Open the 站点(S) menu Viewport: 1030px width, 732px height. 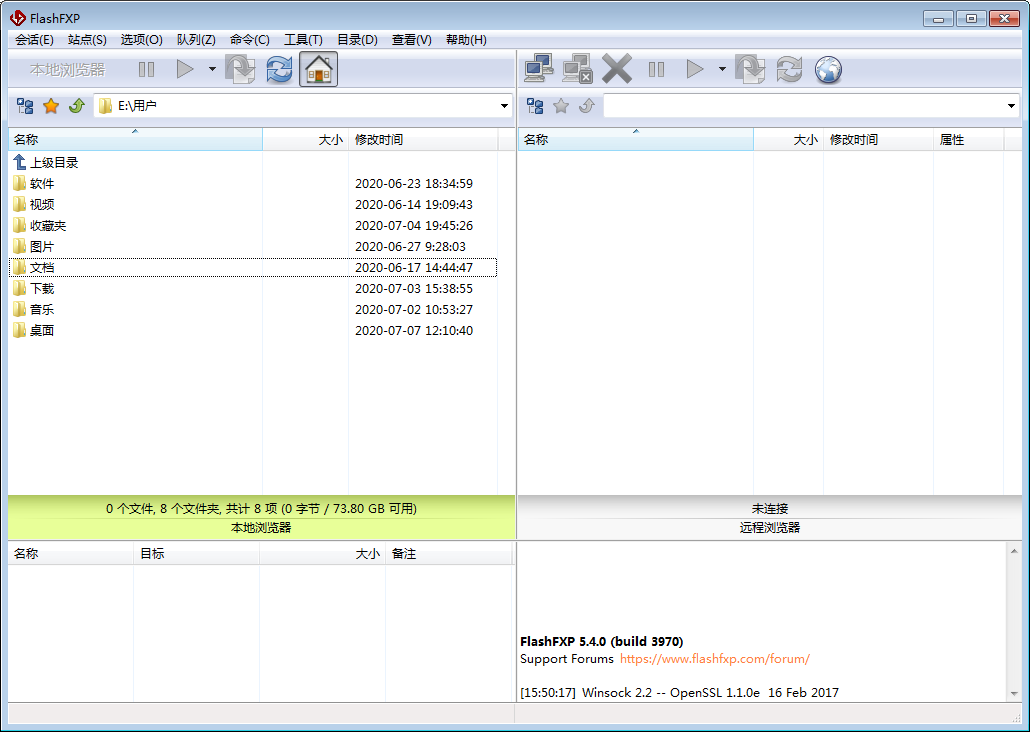[87, 40]
